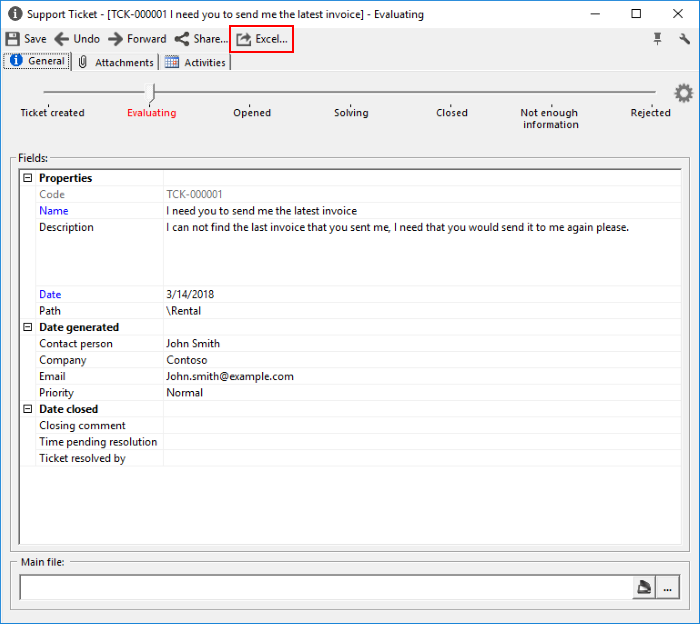Select the Closed workflow state

point(452,113)
